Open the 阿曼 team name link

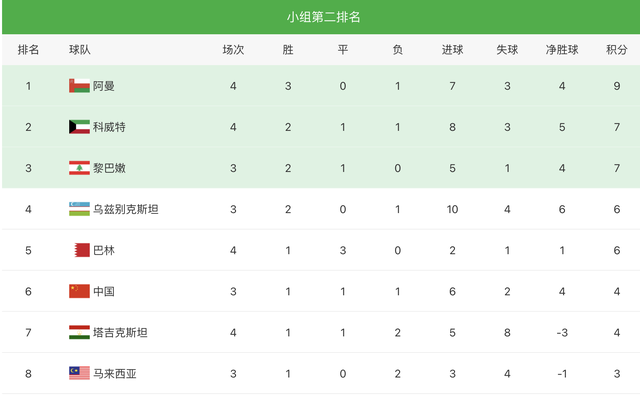click(104, 86)
